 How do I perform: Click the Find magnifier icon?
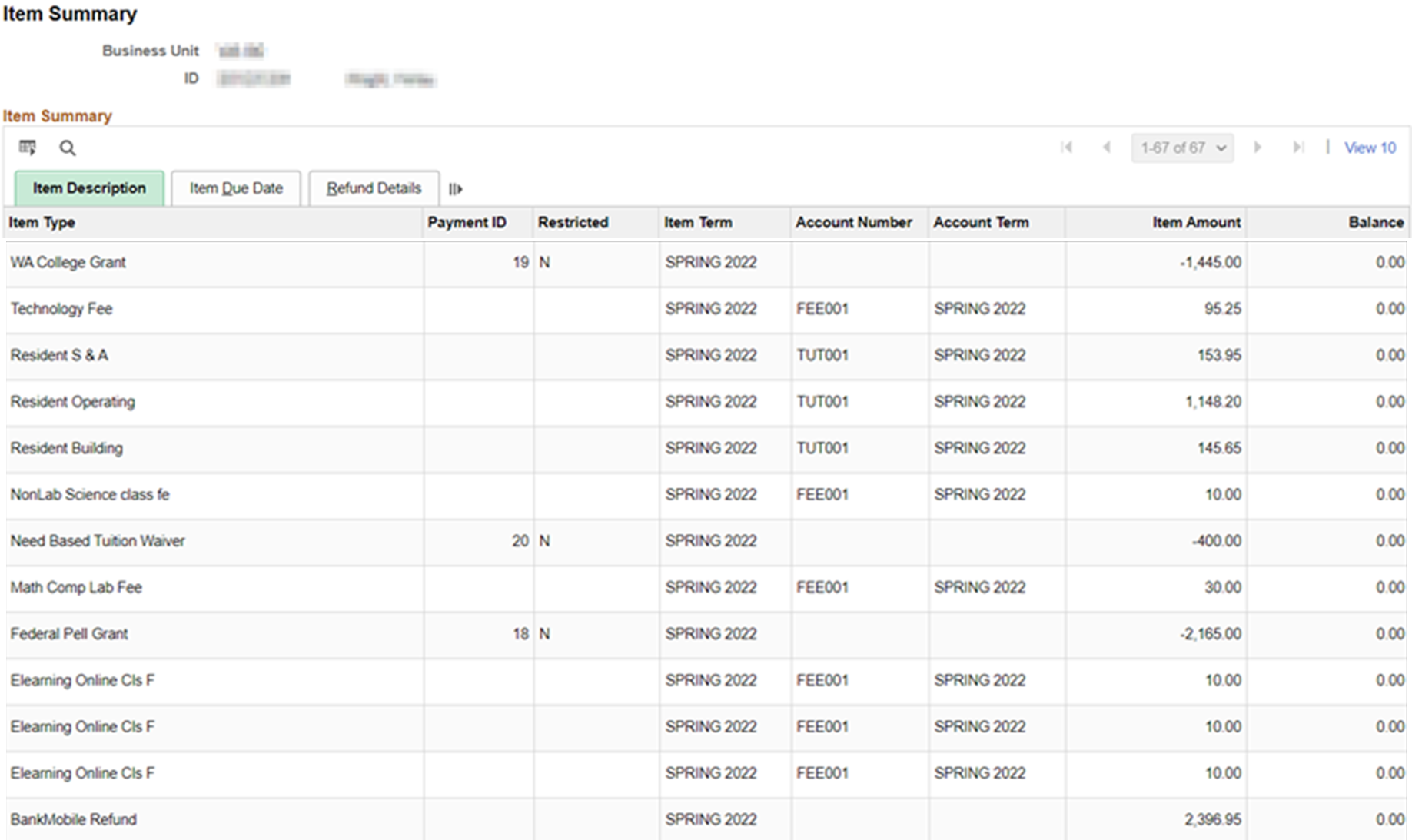click(68, 148)
